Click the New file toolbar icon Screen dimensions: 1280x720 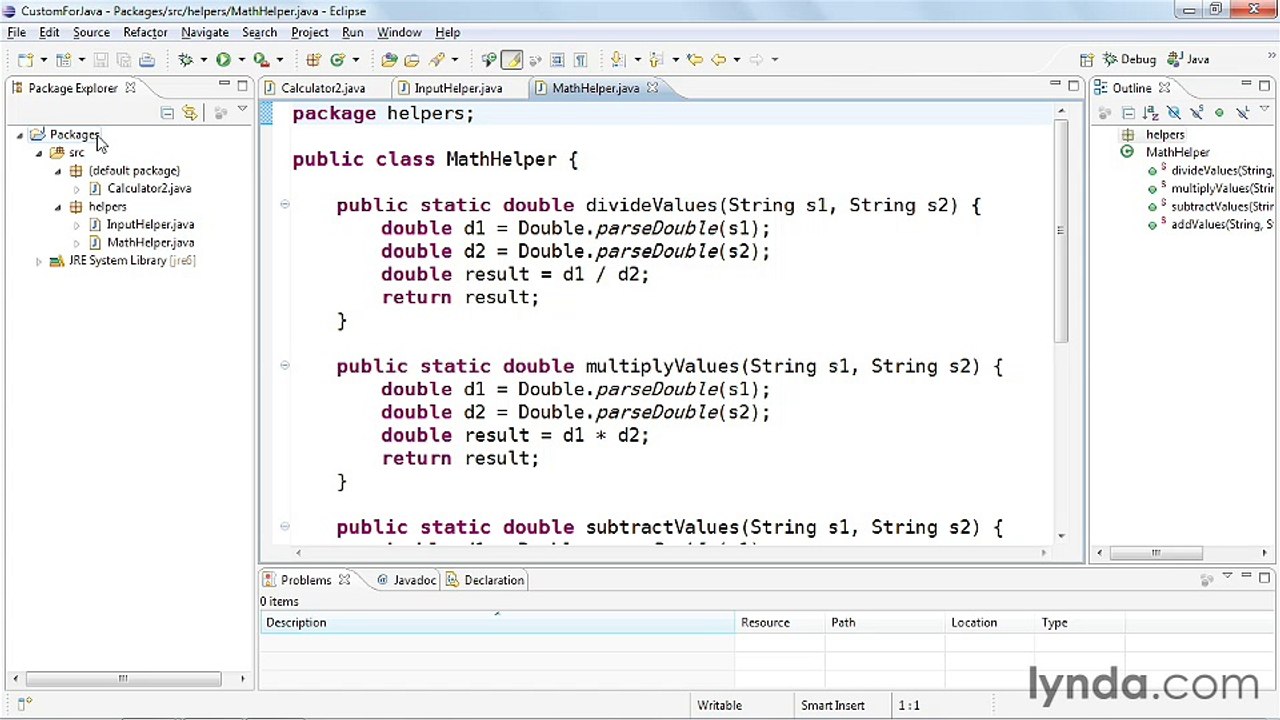click(24, 60)
